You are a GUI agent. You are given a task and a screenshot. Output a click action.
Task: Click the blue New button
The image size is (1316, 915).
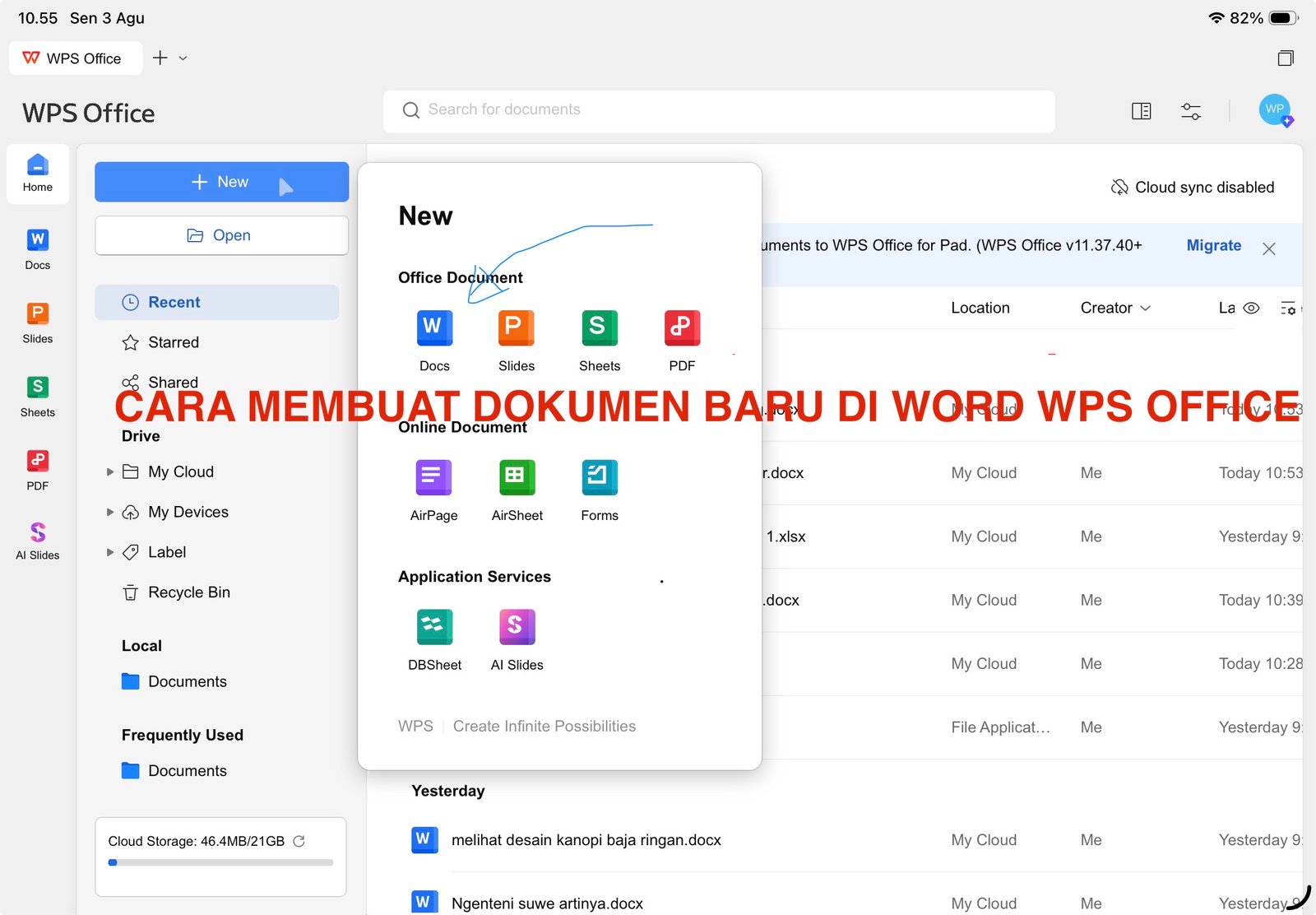[222, 182]
